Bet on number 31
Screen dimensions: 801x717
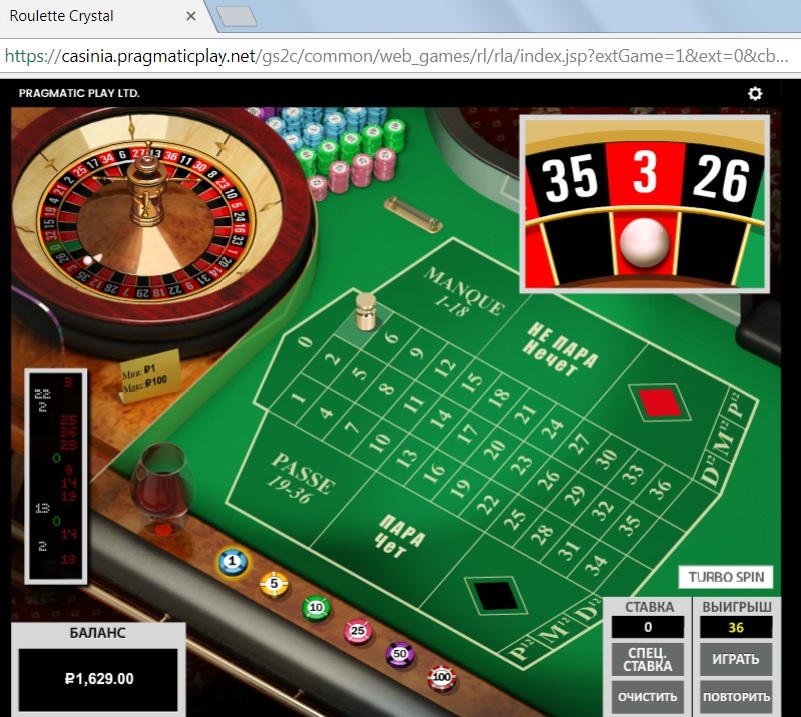(x=569, y=550)
